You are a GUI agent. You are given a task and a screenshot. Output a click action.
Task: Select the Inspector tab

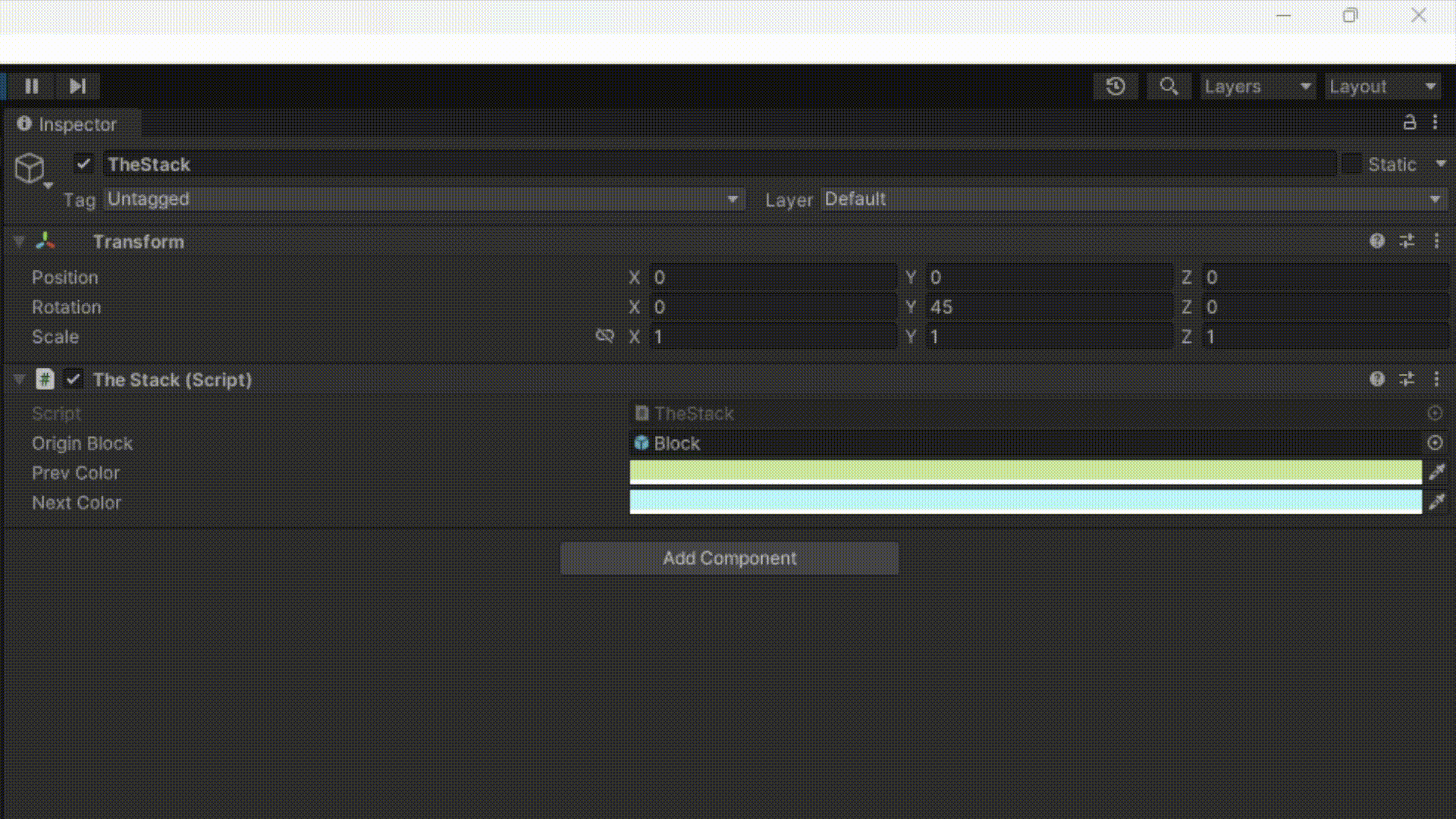[68, 124]
